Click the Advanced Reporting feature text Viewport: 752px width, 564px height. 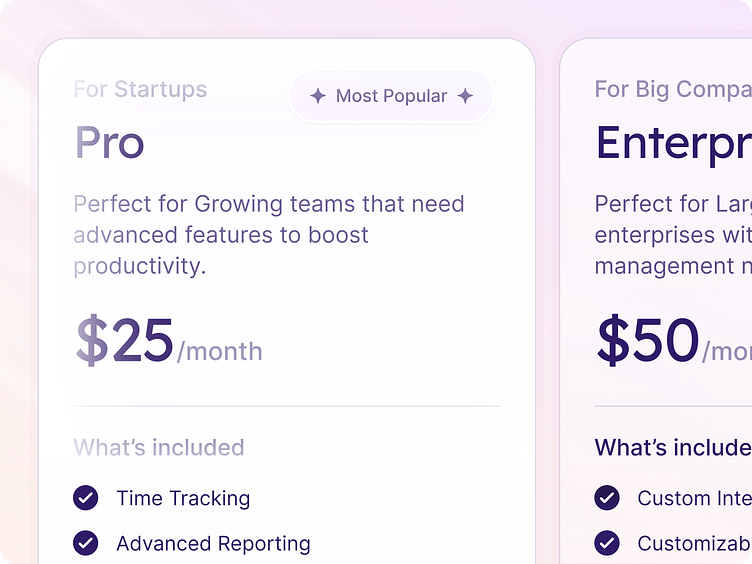[x=213, y=543]
